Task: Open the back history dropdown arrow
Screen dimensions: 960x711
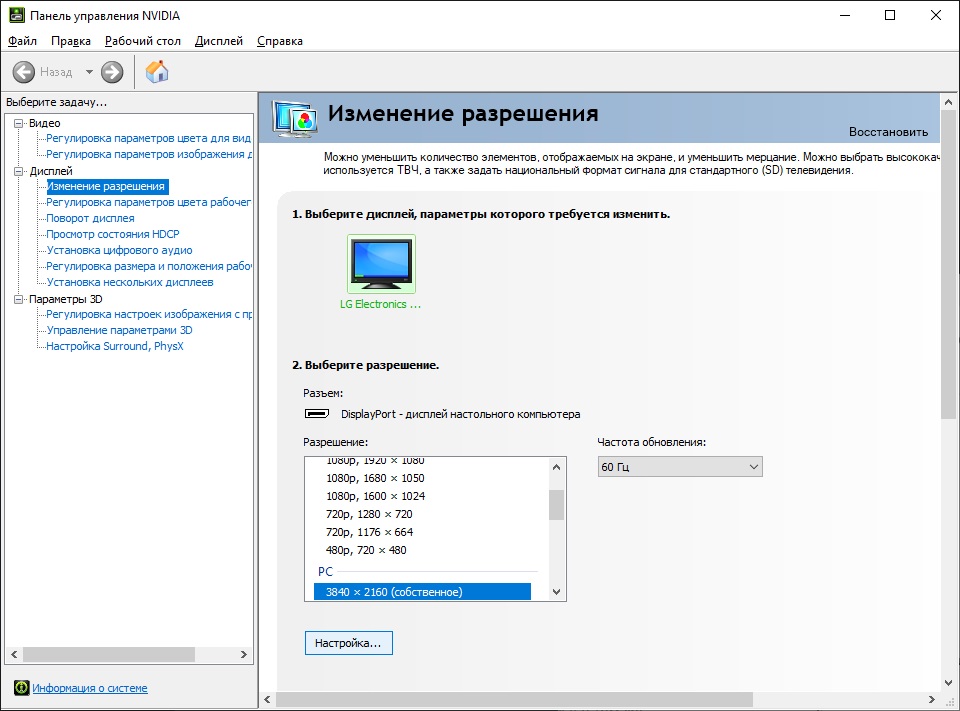Action: (x=89, y=72)
